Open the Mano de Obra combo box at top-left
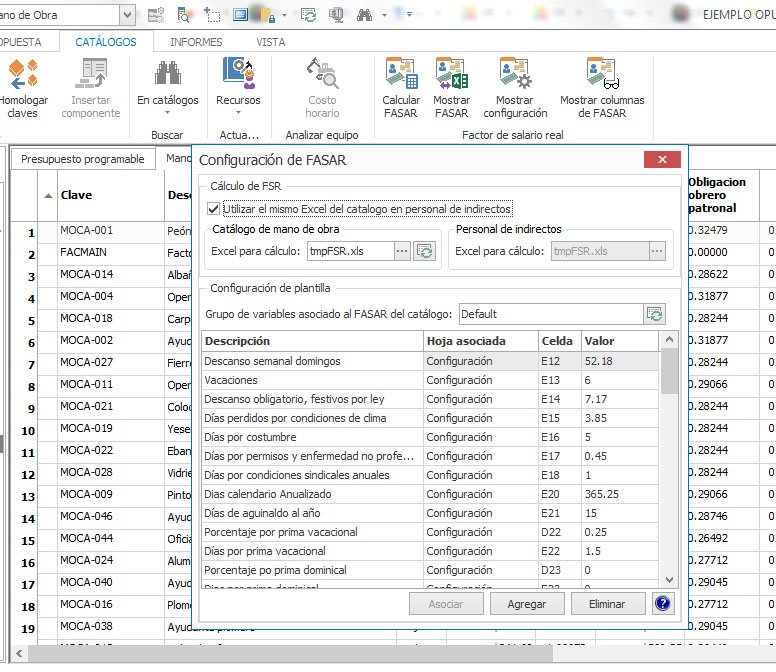Viewport: 776px width, 672px height. pos(127,15)
